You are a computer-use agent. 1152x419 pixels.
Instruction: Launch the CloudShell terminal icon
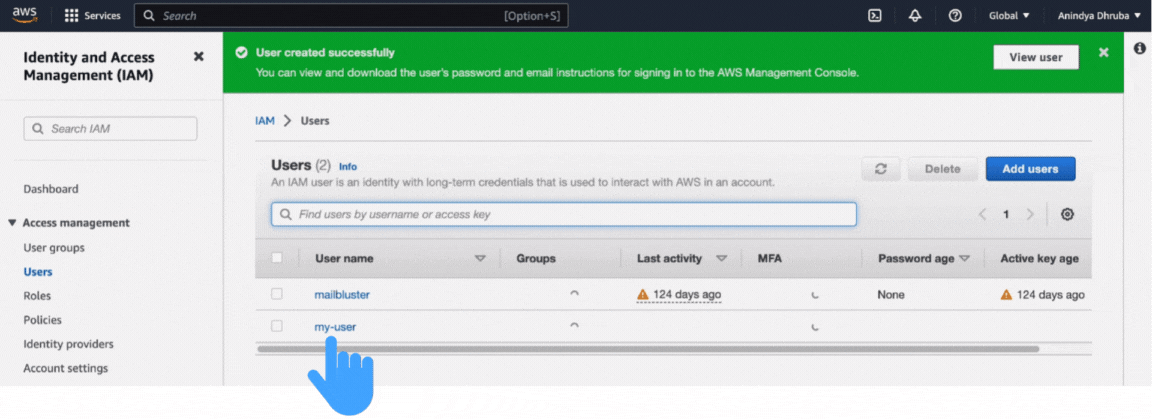[875, 15]
